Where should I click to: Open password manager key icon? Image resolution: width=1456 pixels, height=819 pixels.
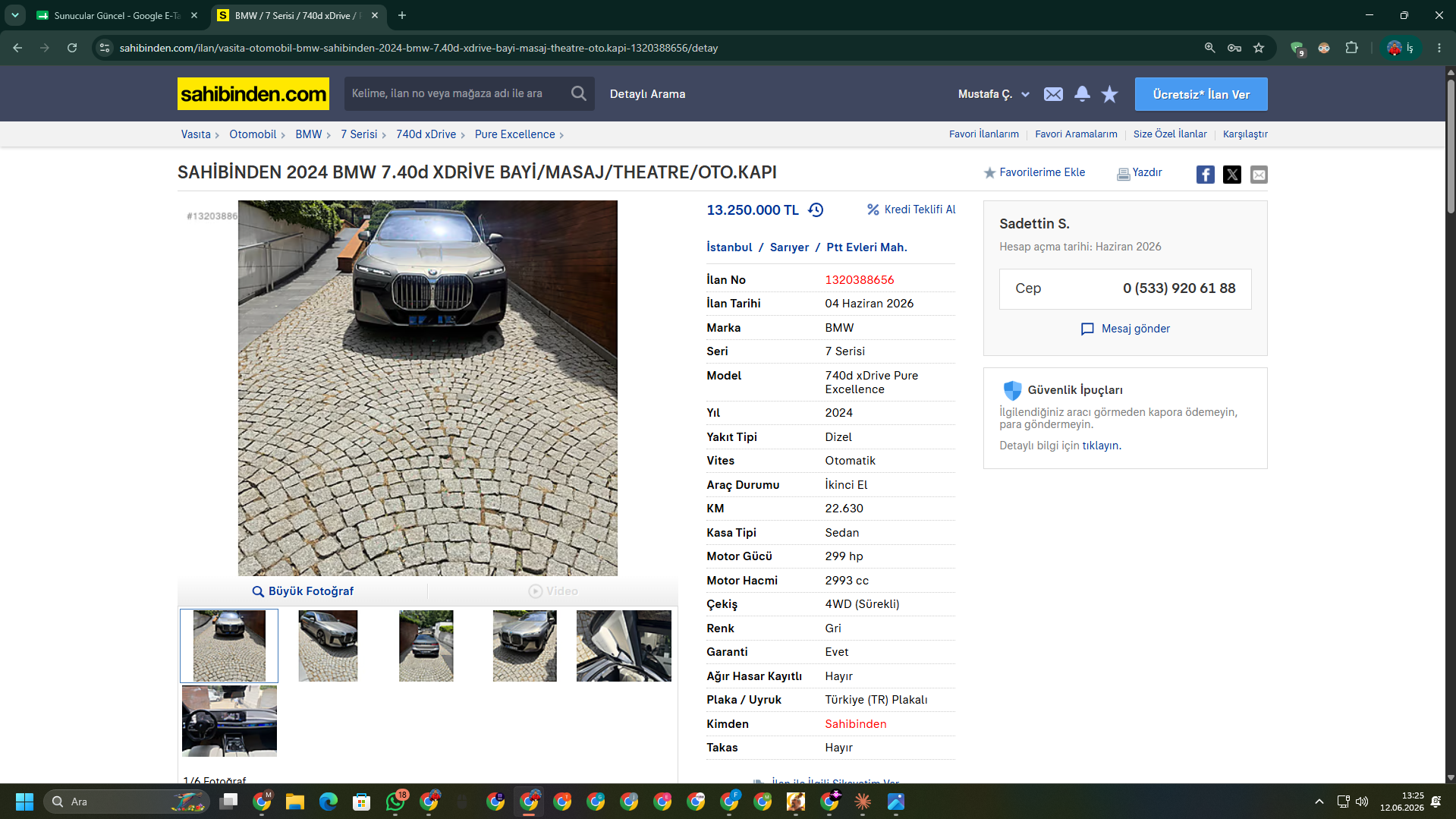coord(1234,48)
